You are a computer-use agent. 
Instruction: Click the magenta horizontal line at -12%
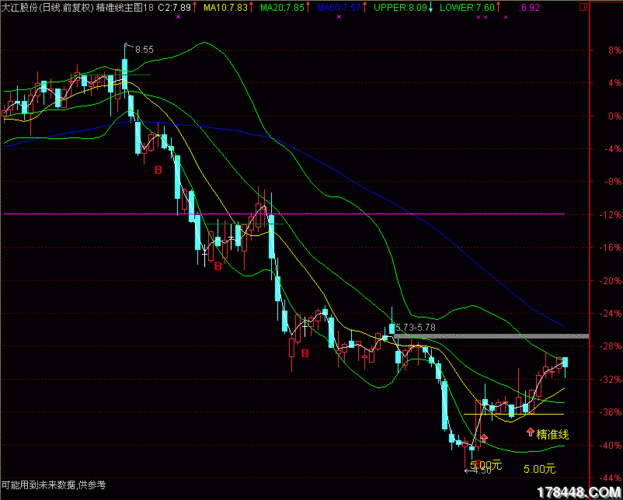(284, 214)
